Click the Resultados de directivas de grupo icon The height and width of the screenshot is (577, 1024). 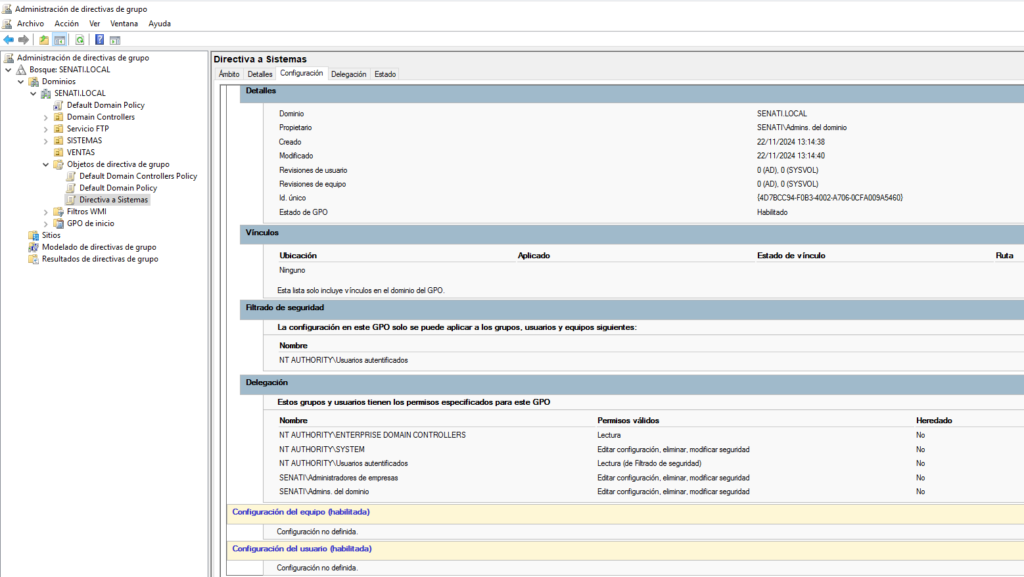tap(33, 259)
